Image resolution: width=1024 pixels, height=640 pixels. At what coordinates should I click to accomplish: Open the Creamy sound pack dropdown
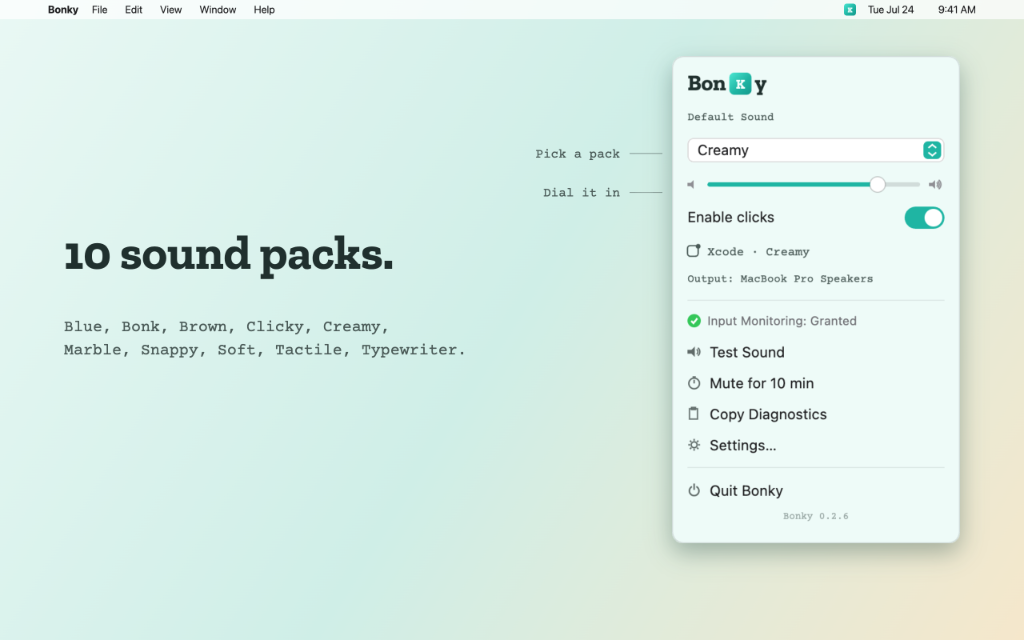tap(816, 150)
